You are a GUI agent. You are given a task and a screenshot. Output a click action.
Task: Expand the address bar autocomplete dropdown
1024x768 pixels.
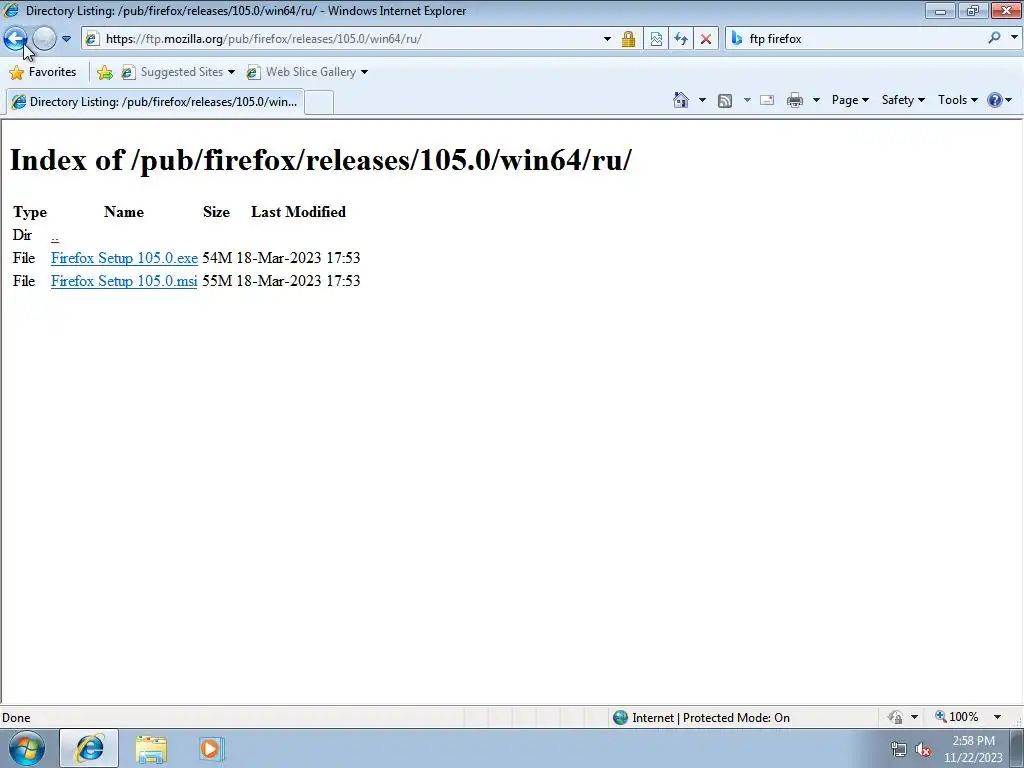tap(607, 39)
